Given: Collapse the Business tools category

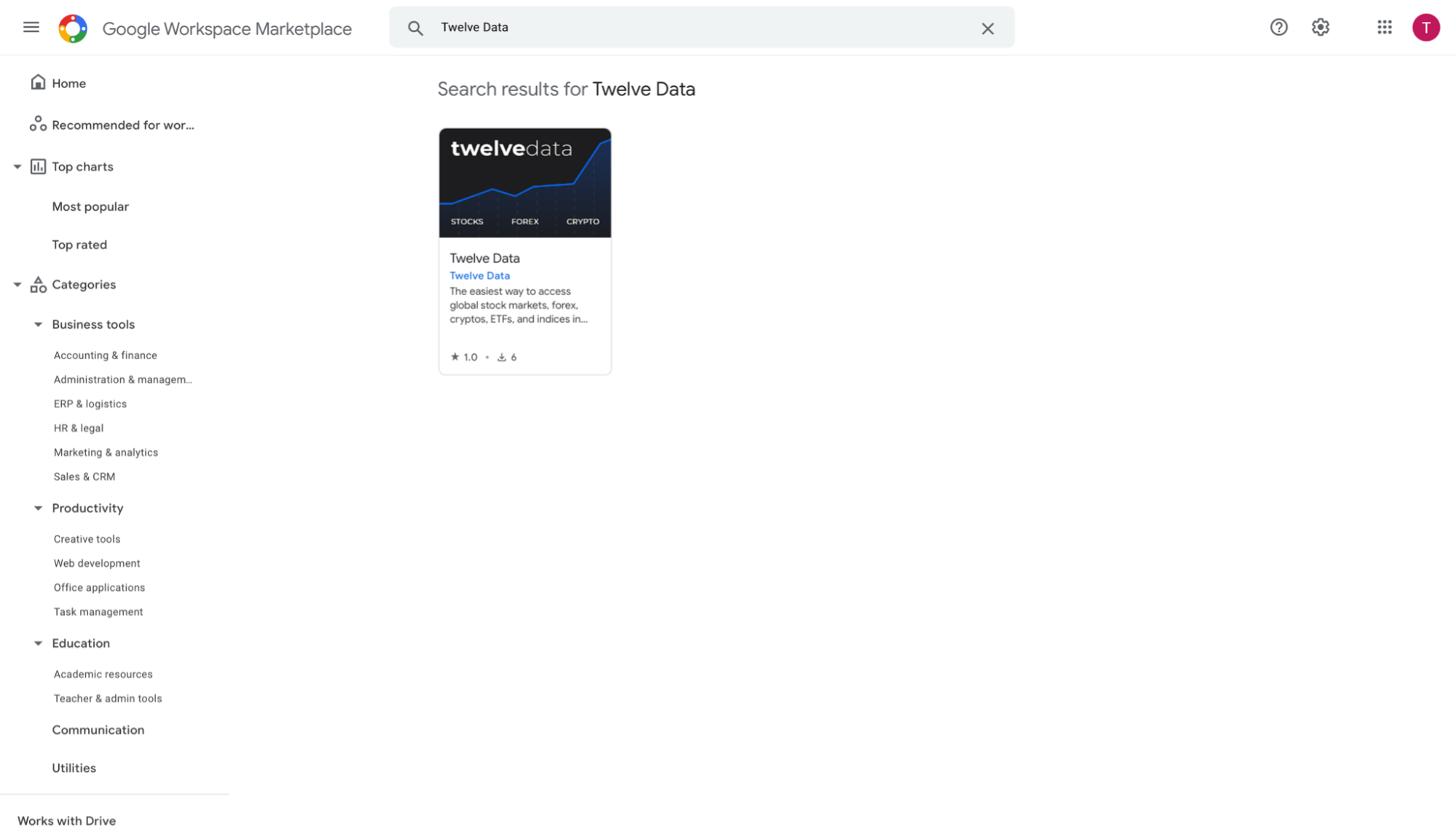Looking at the screenshot, I should click(x=38, y=324).
